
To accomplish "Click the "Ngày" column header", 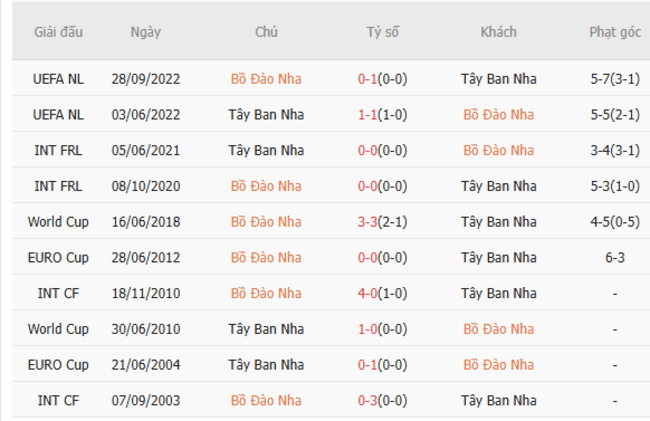I will point(144,32).
